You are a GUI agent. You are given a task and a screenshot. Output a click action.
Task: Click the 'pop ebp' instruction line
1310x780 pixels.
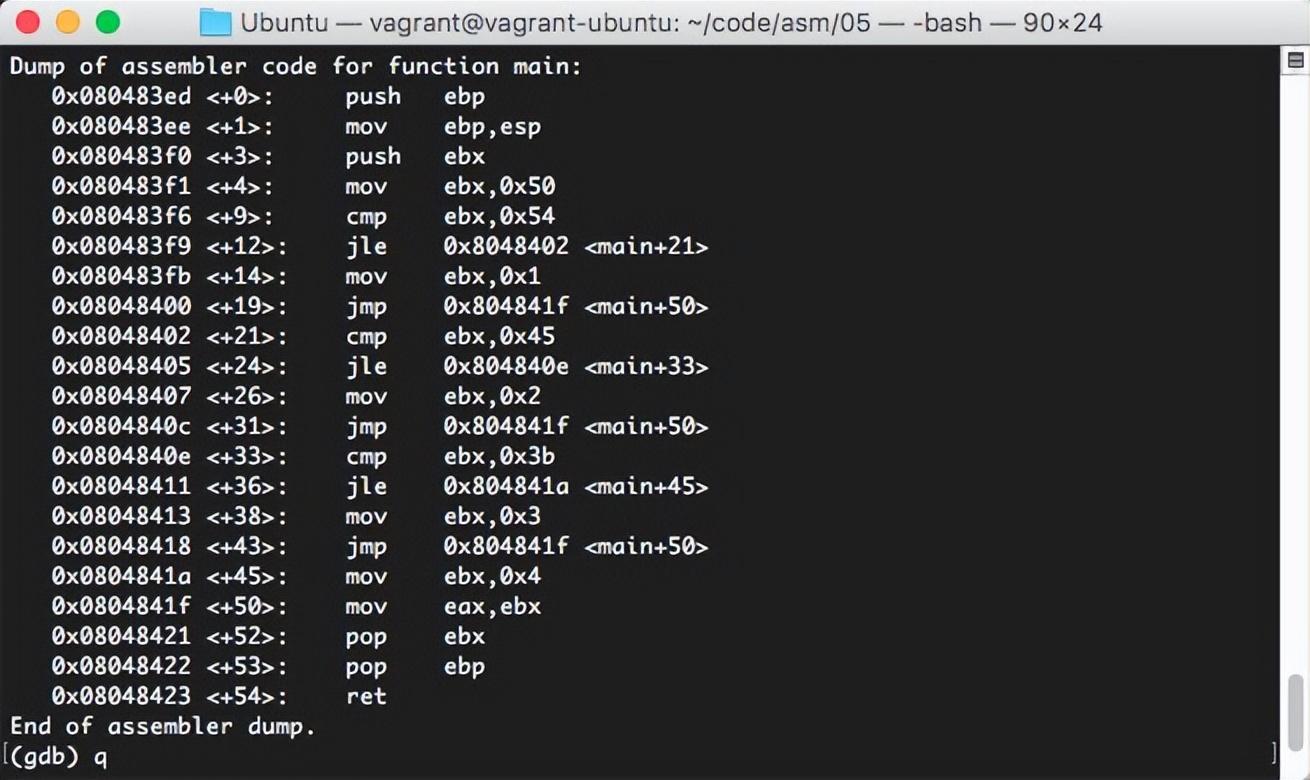(268, 667)
